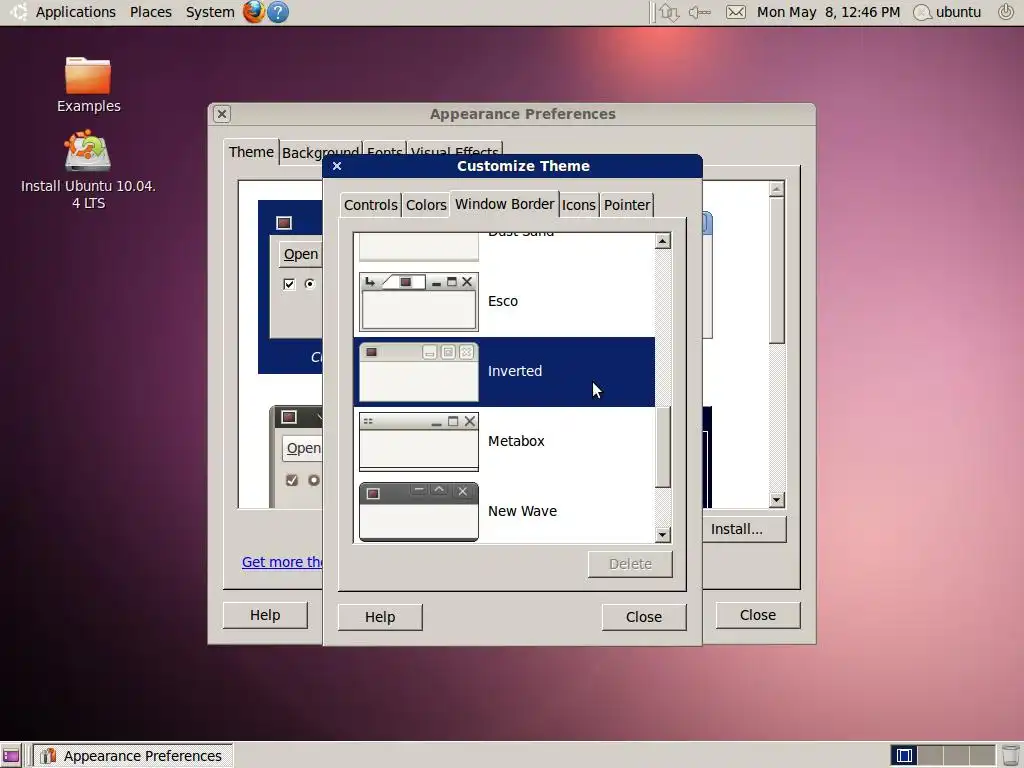Click the theme list scroll down arrow in Appearance Preferences
Screen dimensions: 1024x768
point(776,500)
